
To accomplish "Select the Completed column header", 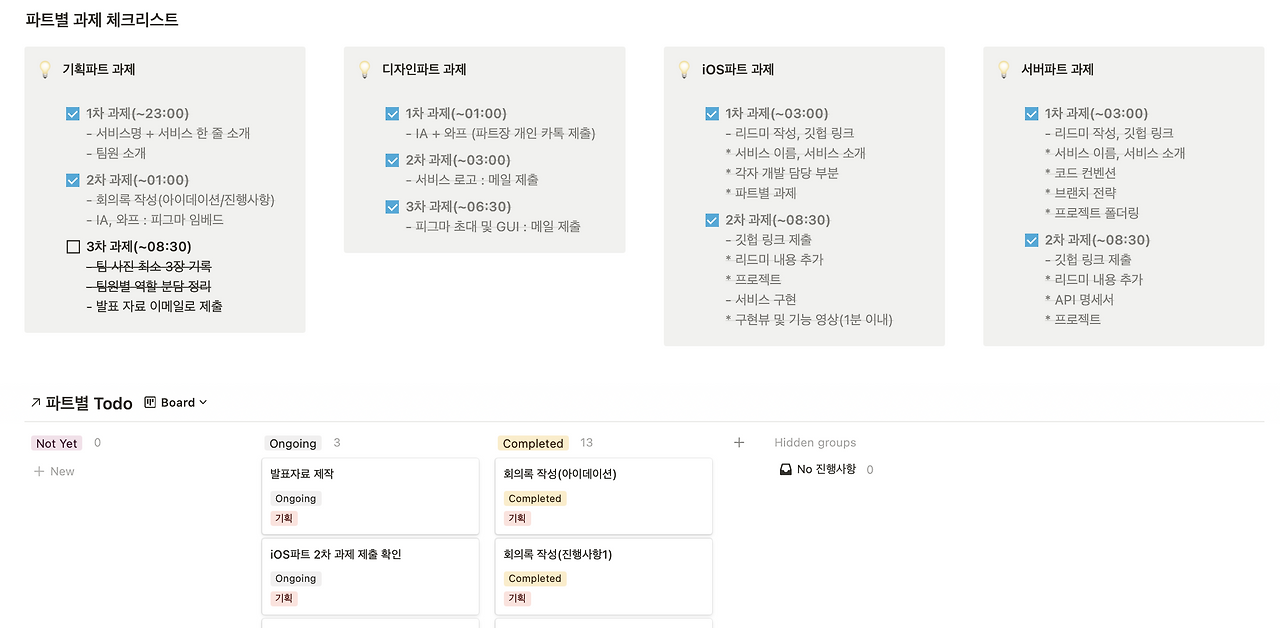I will coord(533,442).
